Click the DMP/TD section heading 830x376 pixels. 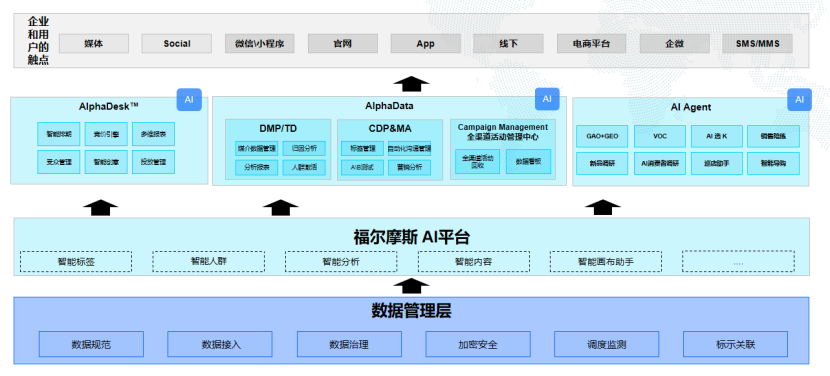(278, 129)
